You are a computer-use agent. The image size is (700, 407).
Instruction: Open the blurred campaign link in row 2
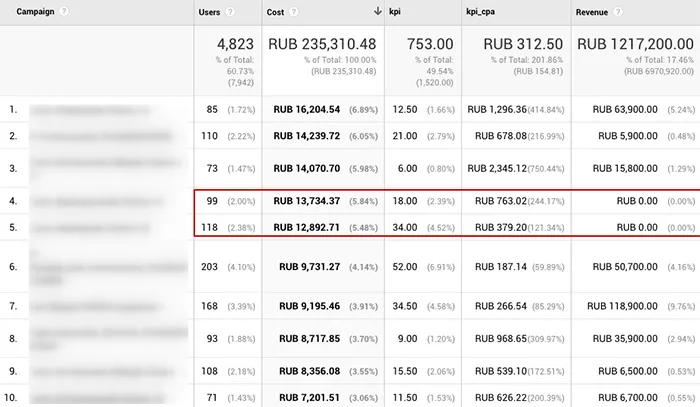pos(101,136)
